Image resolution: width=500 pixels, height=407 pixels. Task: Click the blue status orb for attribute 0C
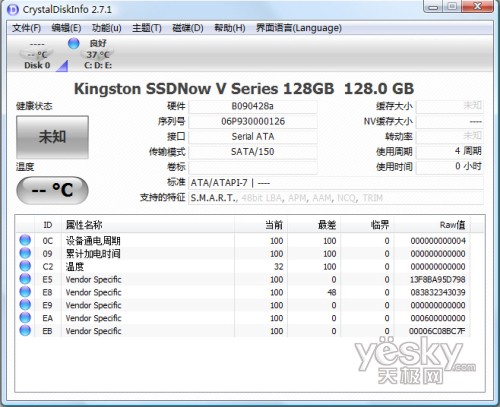coord(25,240)
